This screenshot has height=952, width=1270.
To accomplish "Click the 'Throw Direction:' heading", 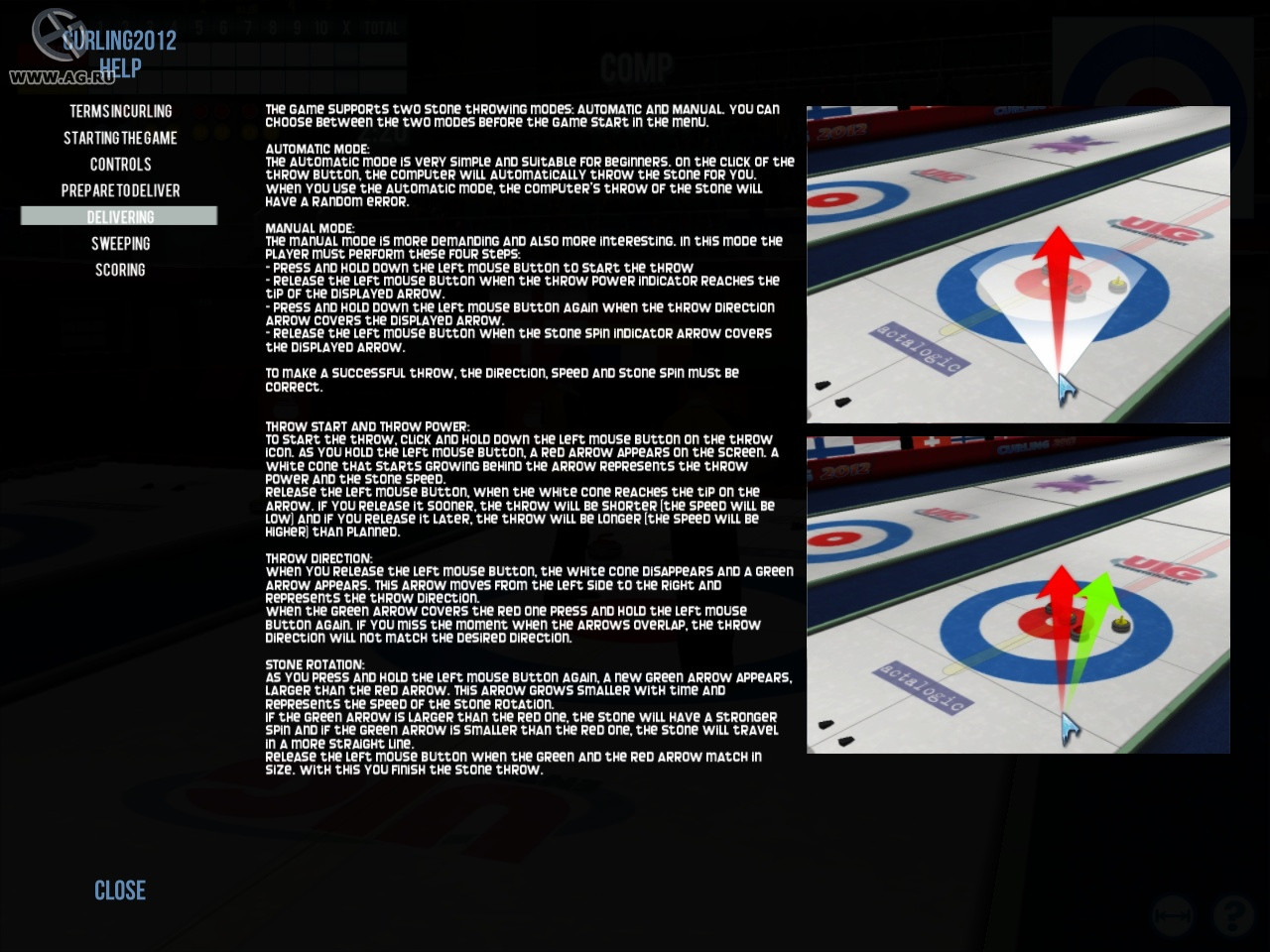I will pos(318,558).
